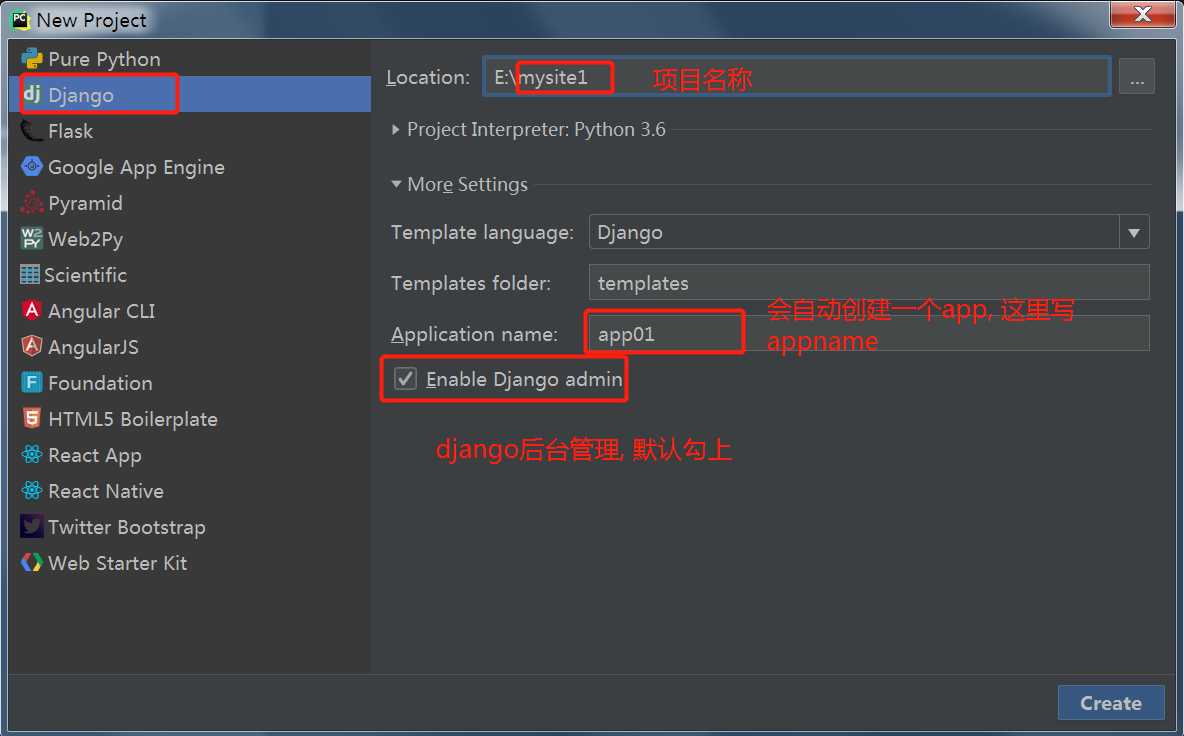1184x736 pixels.
Task: Click the Foundation F icon
Action: click(x=32, y=382)
